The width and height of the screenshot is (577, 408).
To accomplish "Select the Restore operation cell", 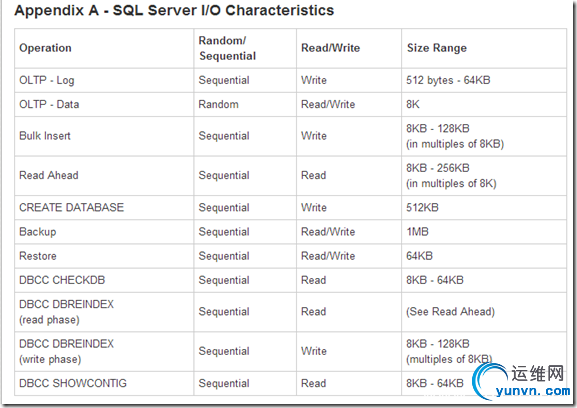I will tap(104, 256).
